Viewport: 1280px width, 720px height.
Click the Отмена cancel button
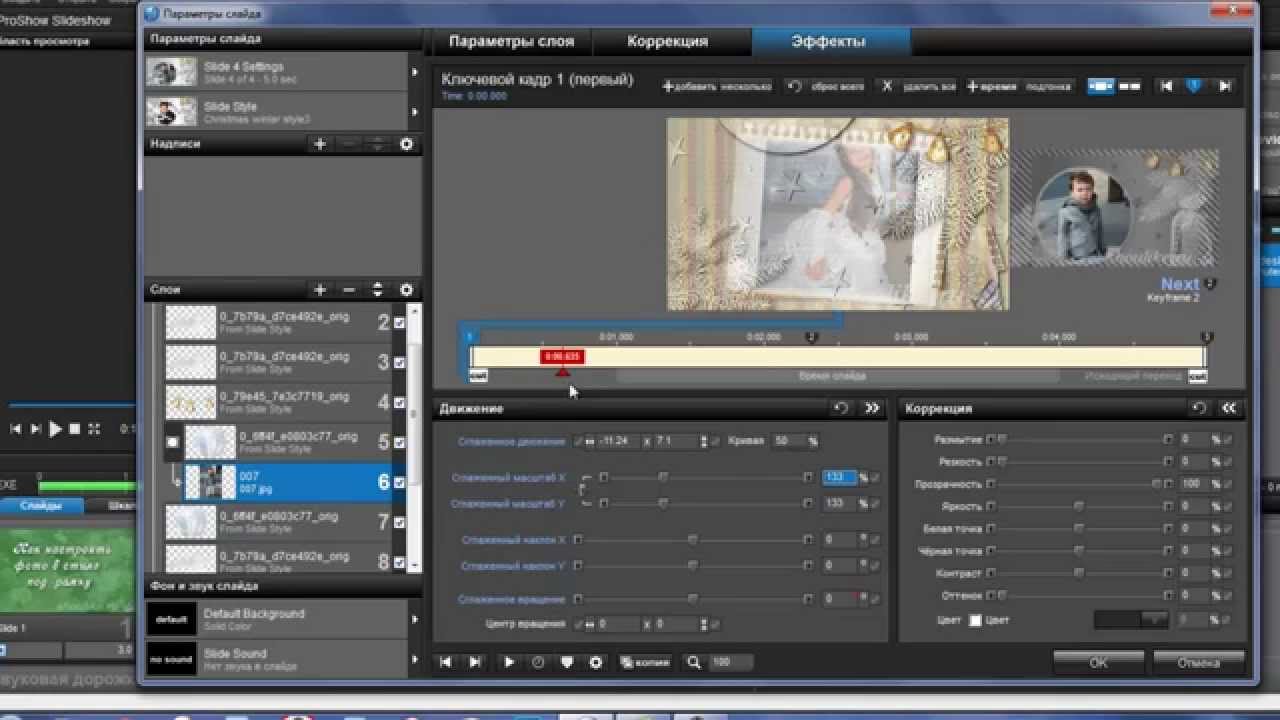coord(1198,662)
